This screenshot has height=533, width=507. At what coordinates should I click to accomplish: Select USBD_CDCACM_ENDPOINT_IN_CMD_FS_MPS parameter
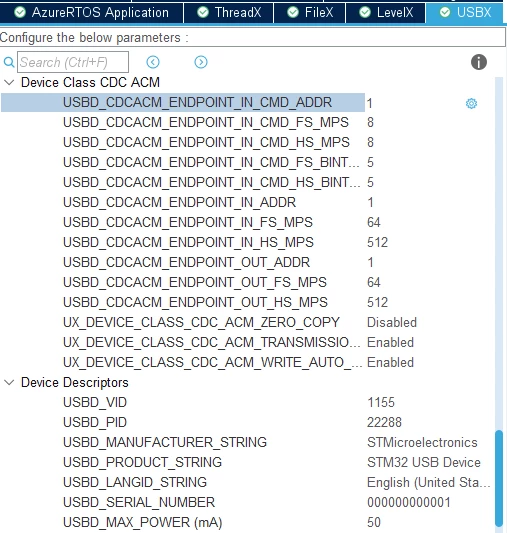tap(206, 122)
